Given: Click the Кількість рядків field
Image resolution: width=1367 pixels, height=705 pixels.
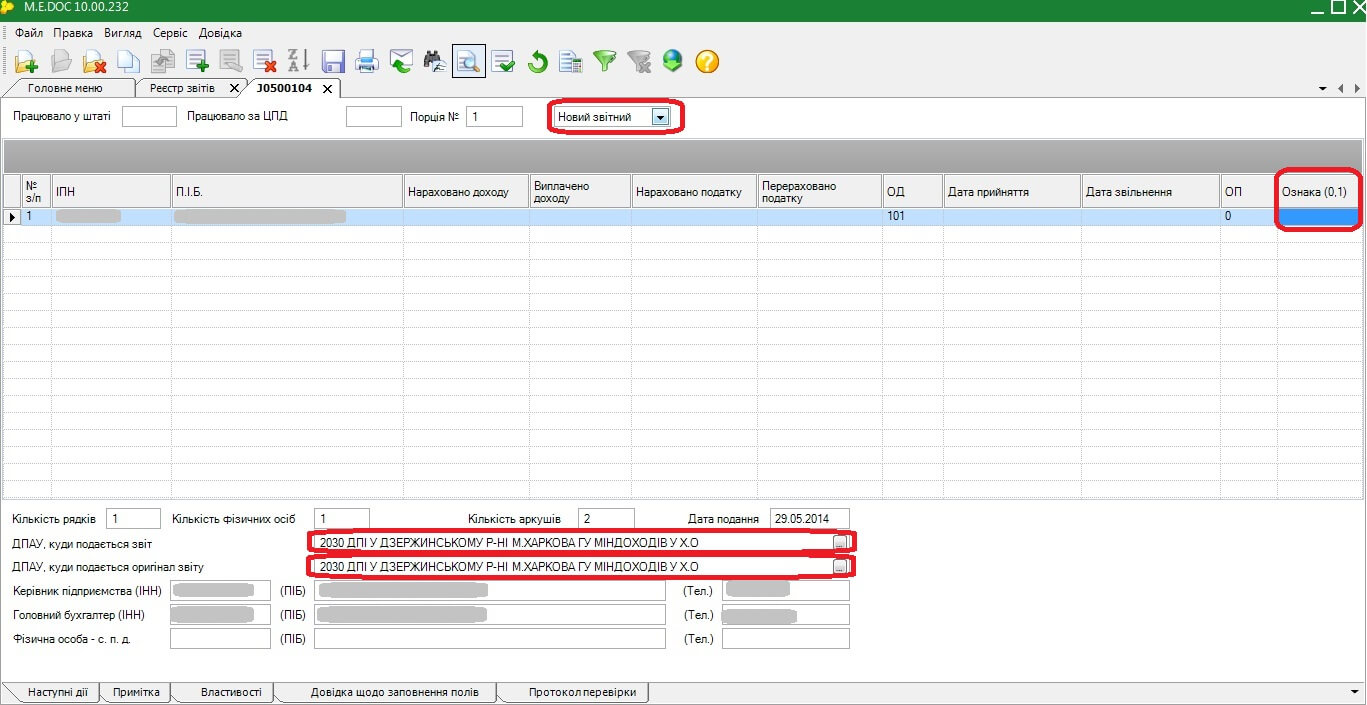Looking at the screenshot, I should coord(133,519).
